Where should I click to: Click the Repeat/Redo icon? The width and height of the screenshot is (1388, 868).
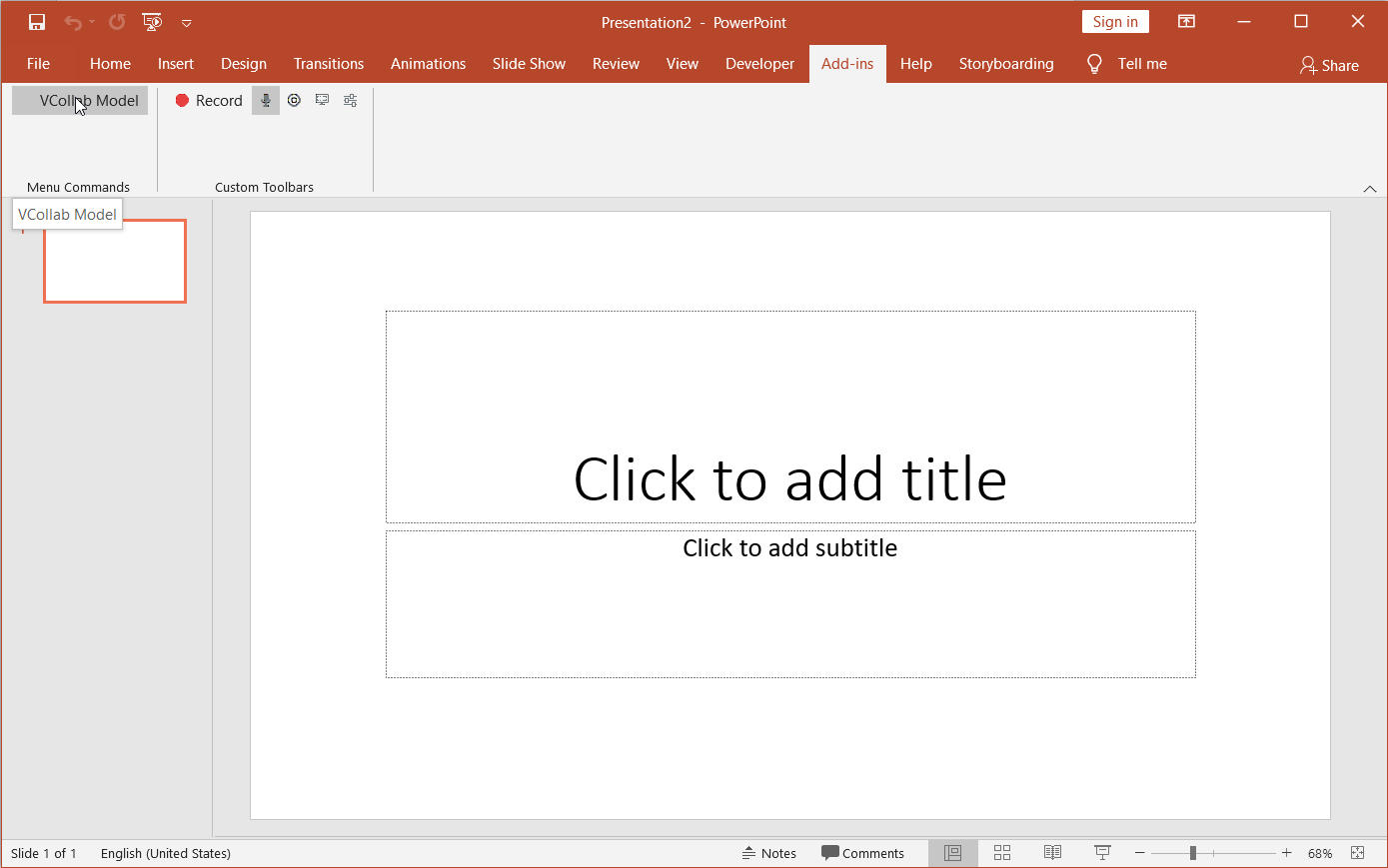point(117,22)
